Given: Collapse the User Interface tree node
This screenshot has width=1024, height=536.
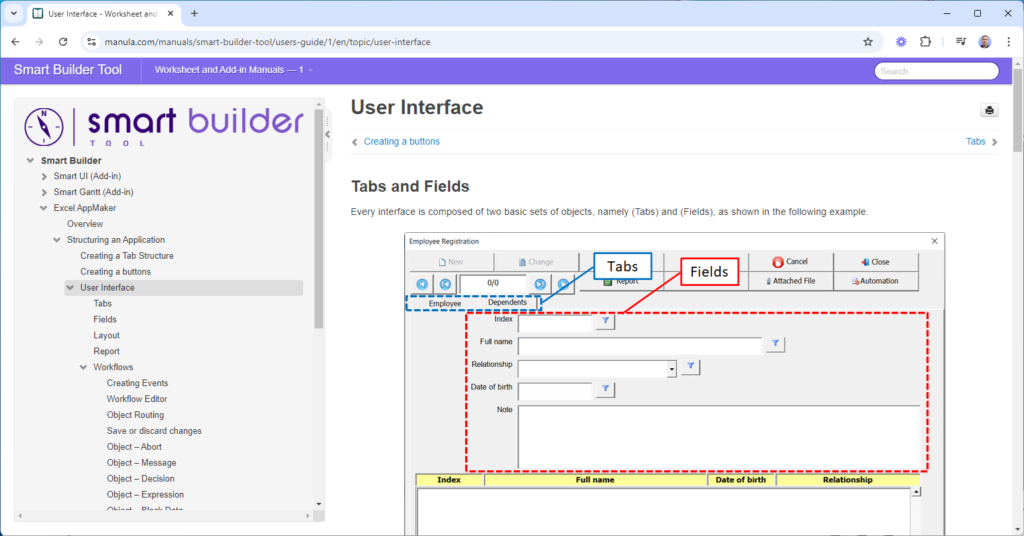Looking at the screenshot, I should coord(70,288).
